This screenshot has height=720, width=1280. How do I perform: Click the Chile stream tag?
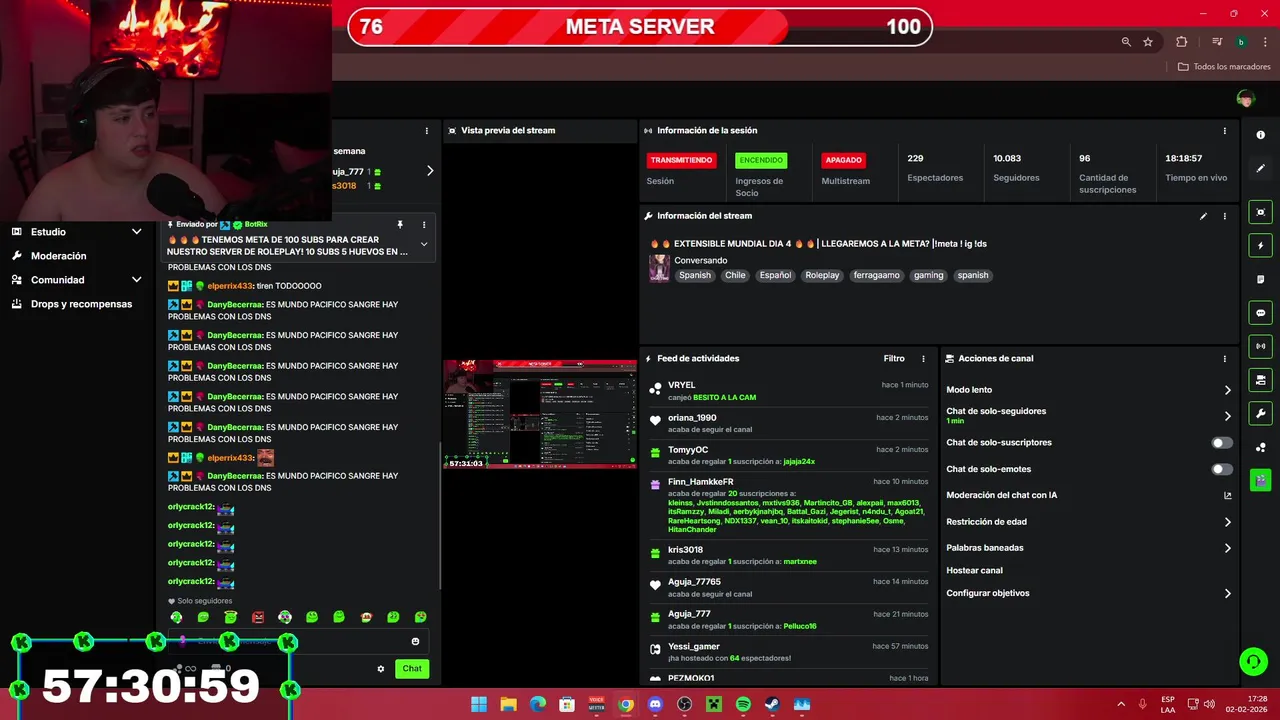tap(735, 276)
